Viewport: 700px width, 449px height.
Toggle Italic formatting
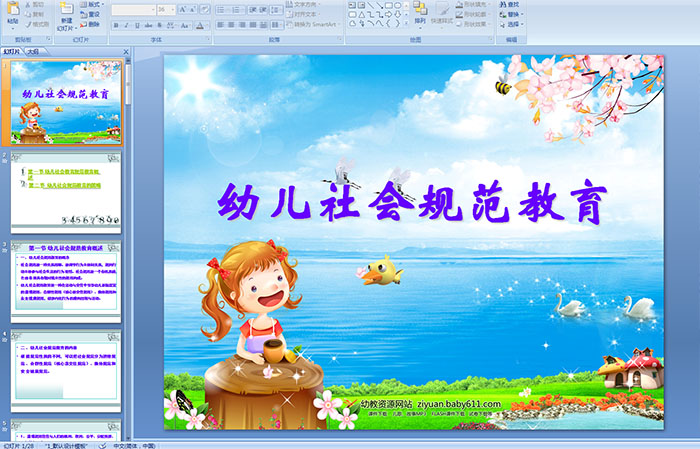126,25
